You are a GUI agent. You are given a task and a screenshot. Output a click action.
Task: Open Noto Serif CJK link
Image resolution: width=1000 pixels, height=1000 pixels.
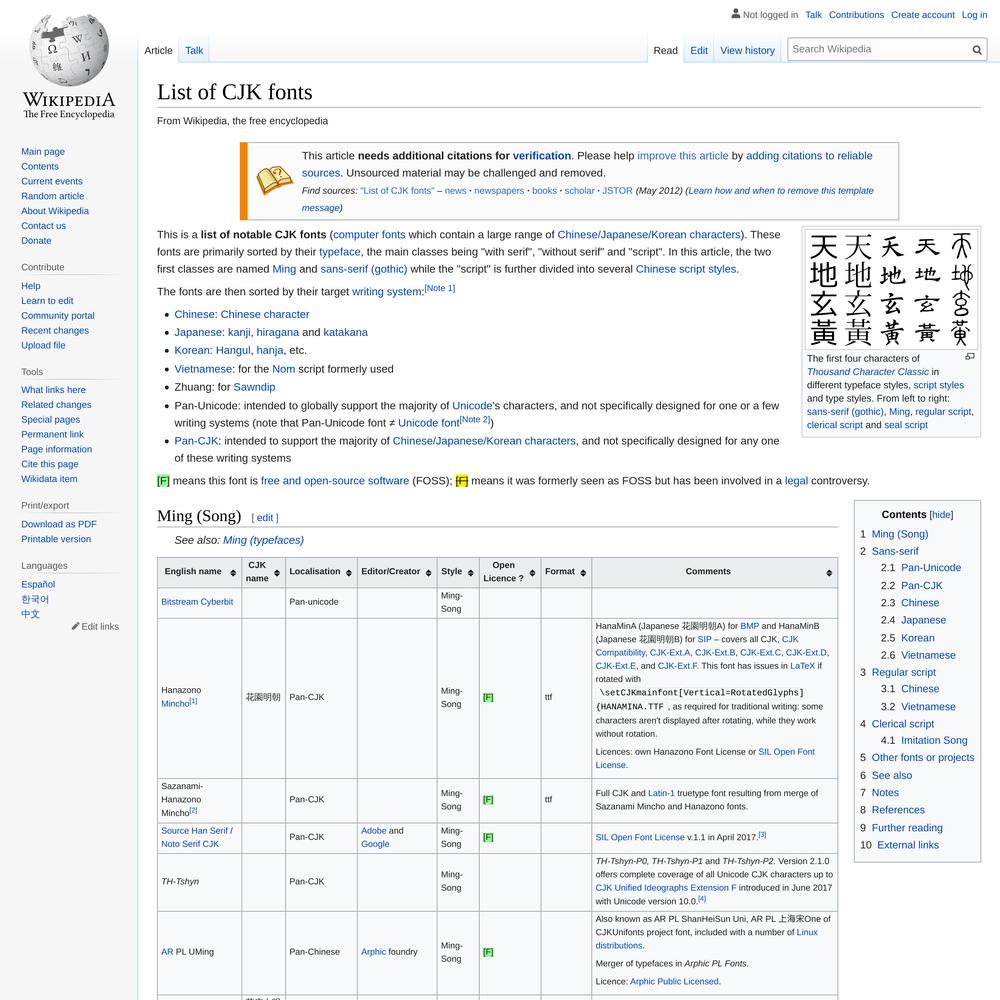tap(190, 844)
